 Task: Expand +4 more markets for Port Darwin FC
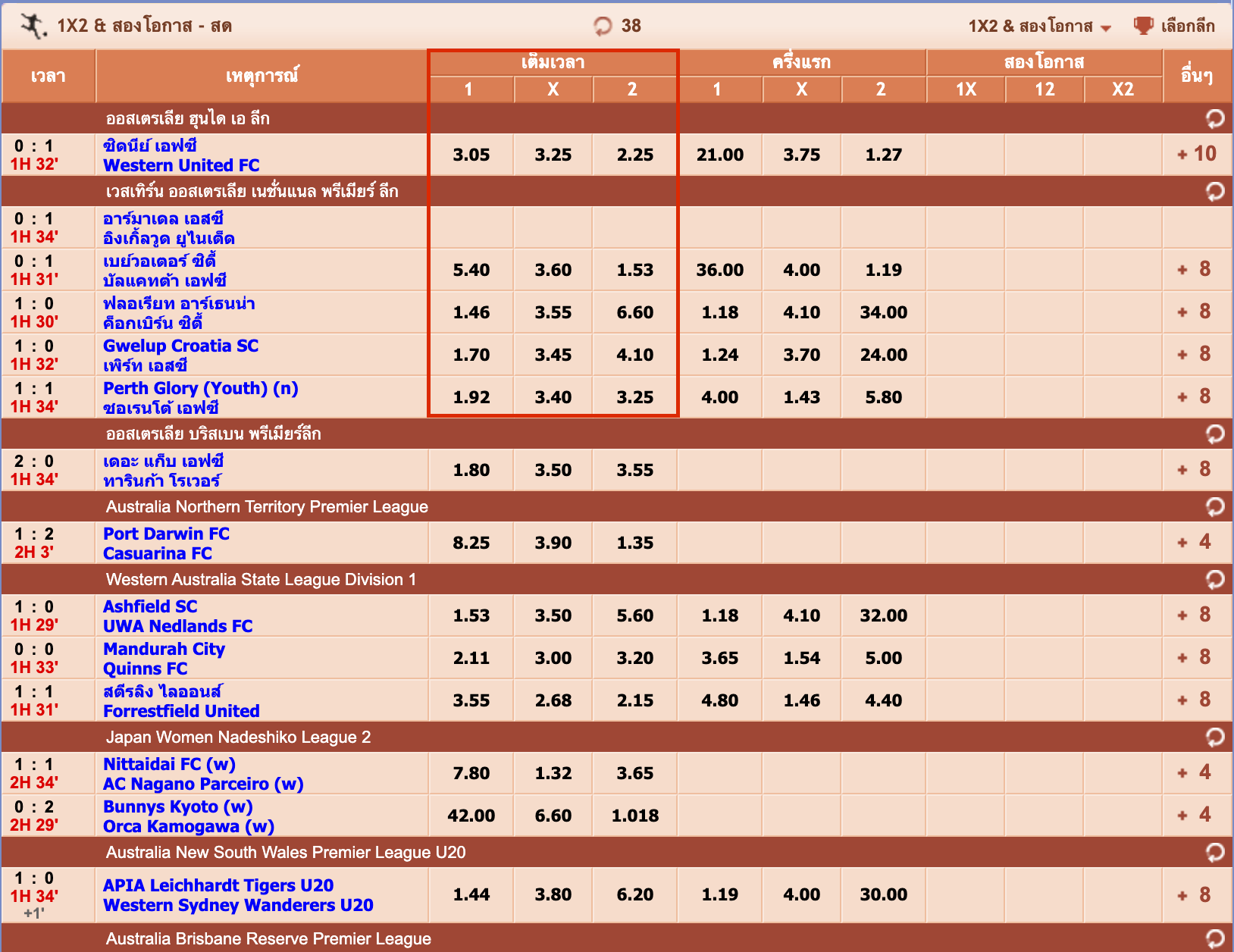click(1196, 542)
